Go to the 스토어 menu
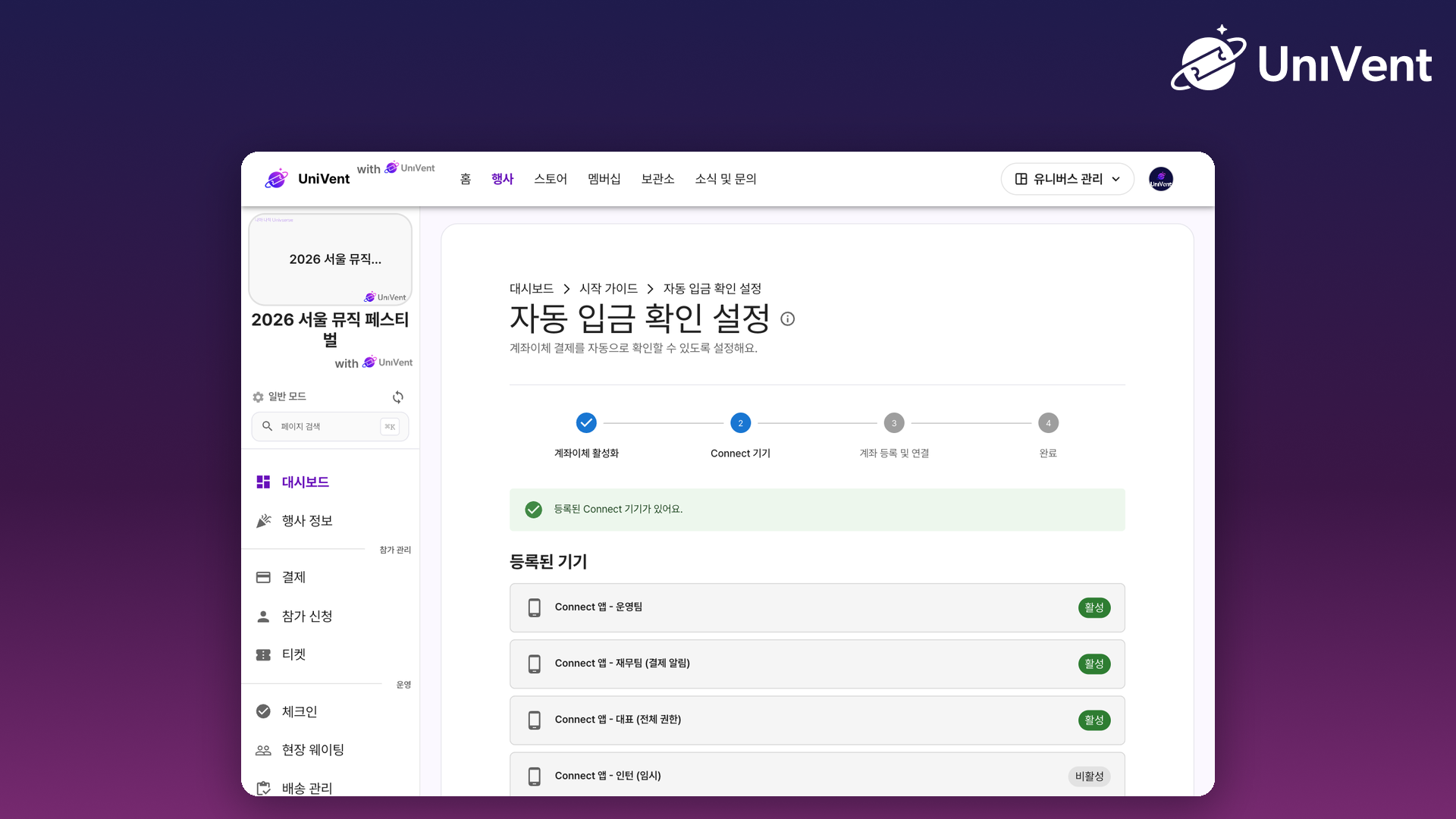 pos(551,179)
